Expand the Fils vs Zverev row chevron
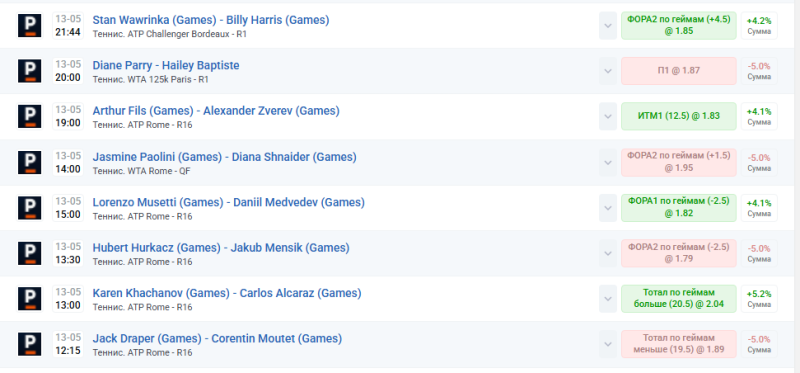The image size is (800, 373). [608, 116]
